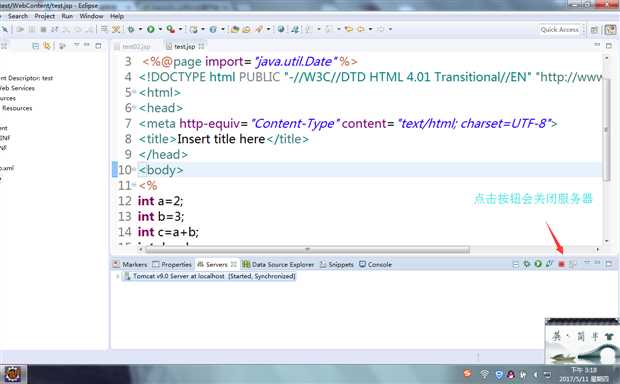Switch to the Markers tab
The height and width of the screenshot is (384, 620).
click(x=130, y=264)
